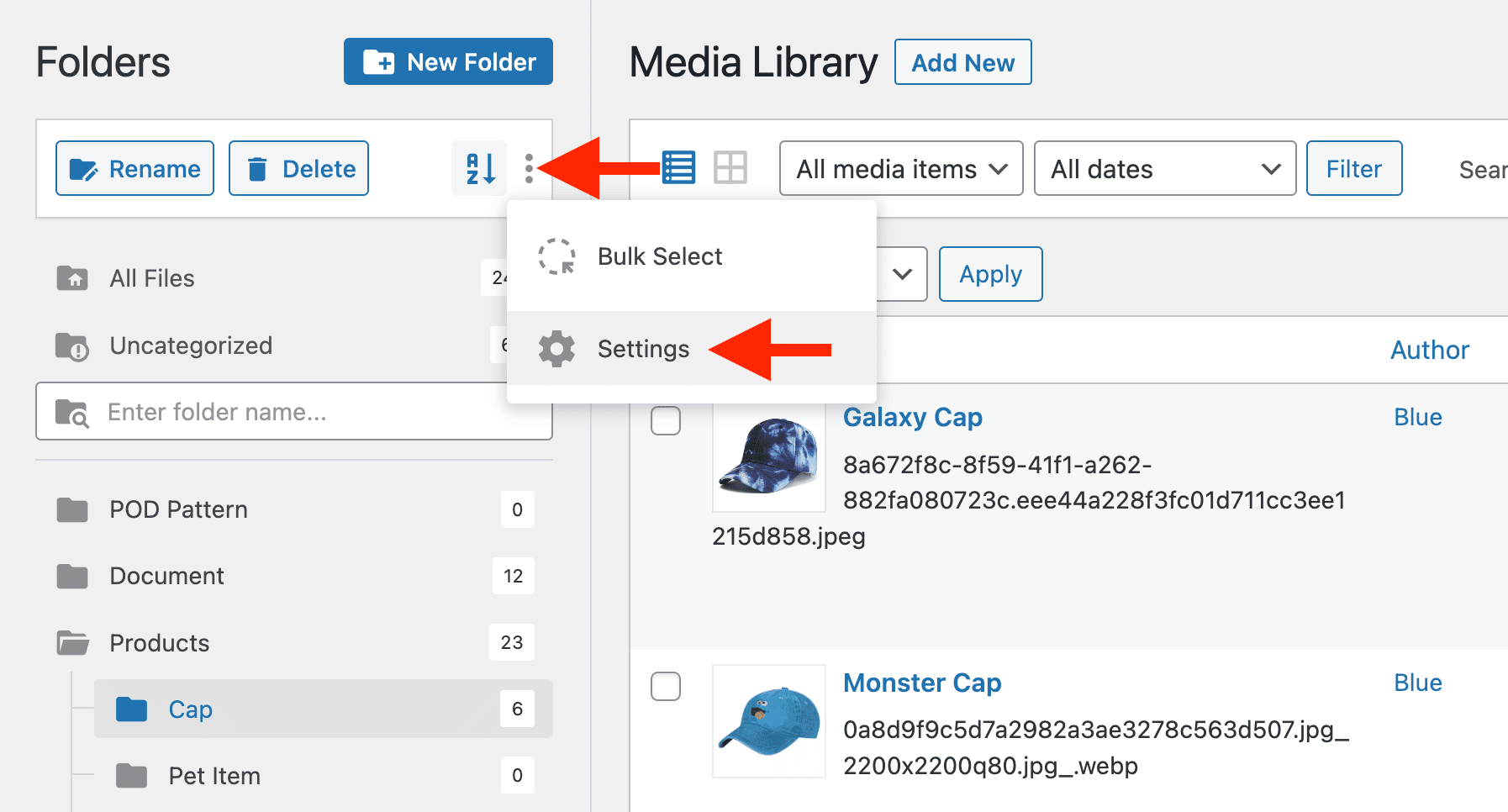Sort folders alphabetically with A-Z icon
Viewport: 1508px width, 812px height.
[x=478, y=168]
